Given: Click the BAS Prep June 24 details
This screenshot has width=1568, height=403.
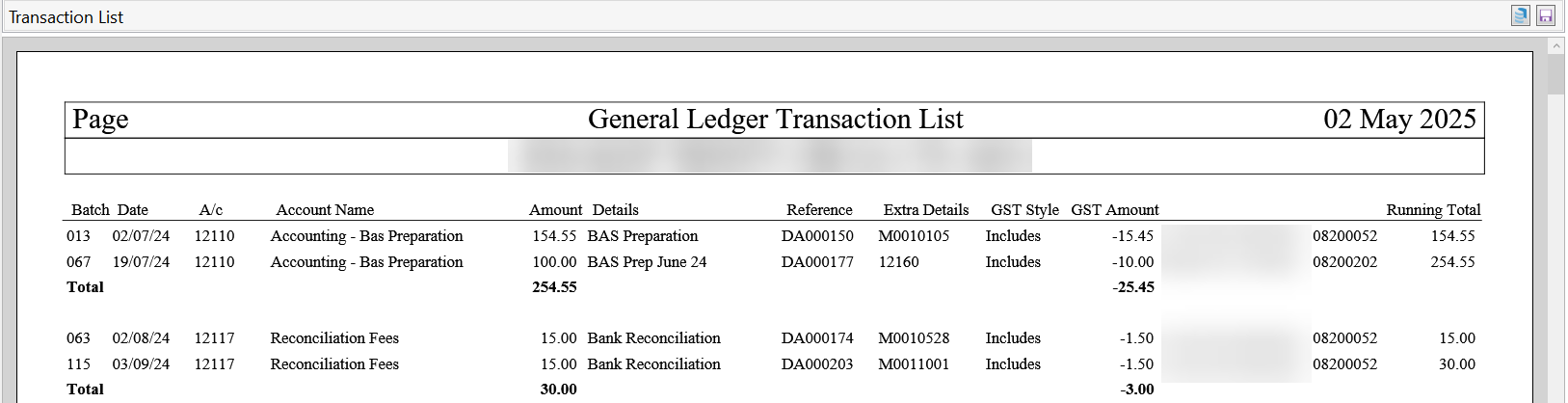Looking at the screenshot, I should point(647,261).
